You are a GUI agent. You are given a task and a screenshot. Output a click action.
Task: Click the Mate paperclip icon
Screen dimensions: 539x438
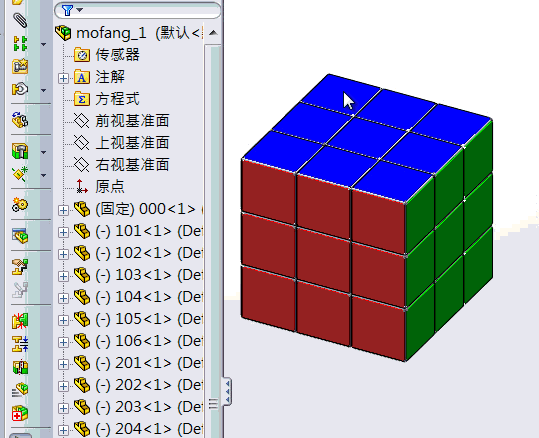coord(20,20)
